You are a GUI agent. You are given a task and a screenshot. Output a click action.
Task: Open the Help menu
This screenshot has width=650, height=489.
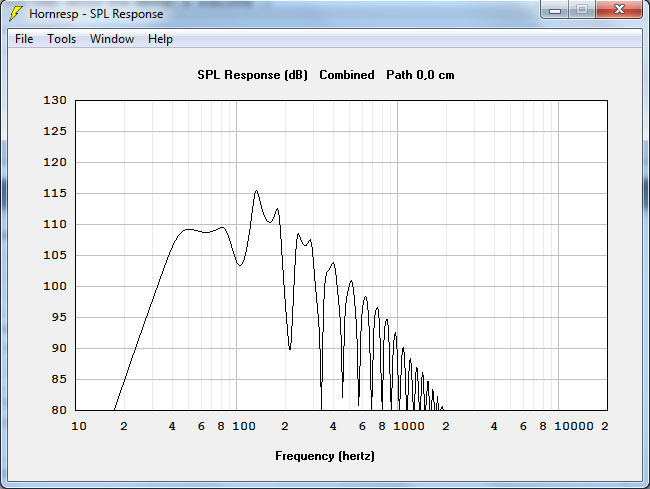160,39
